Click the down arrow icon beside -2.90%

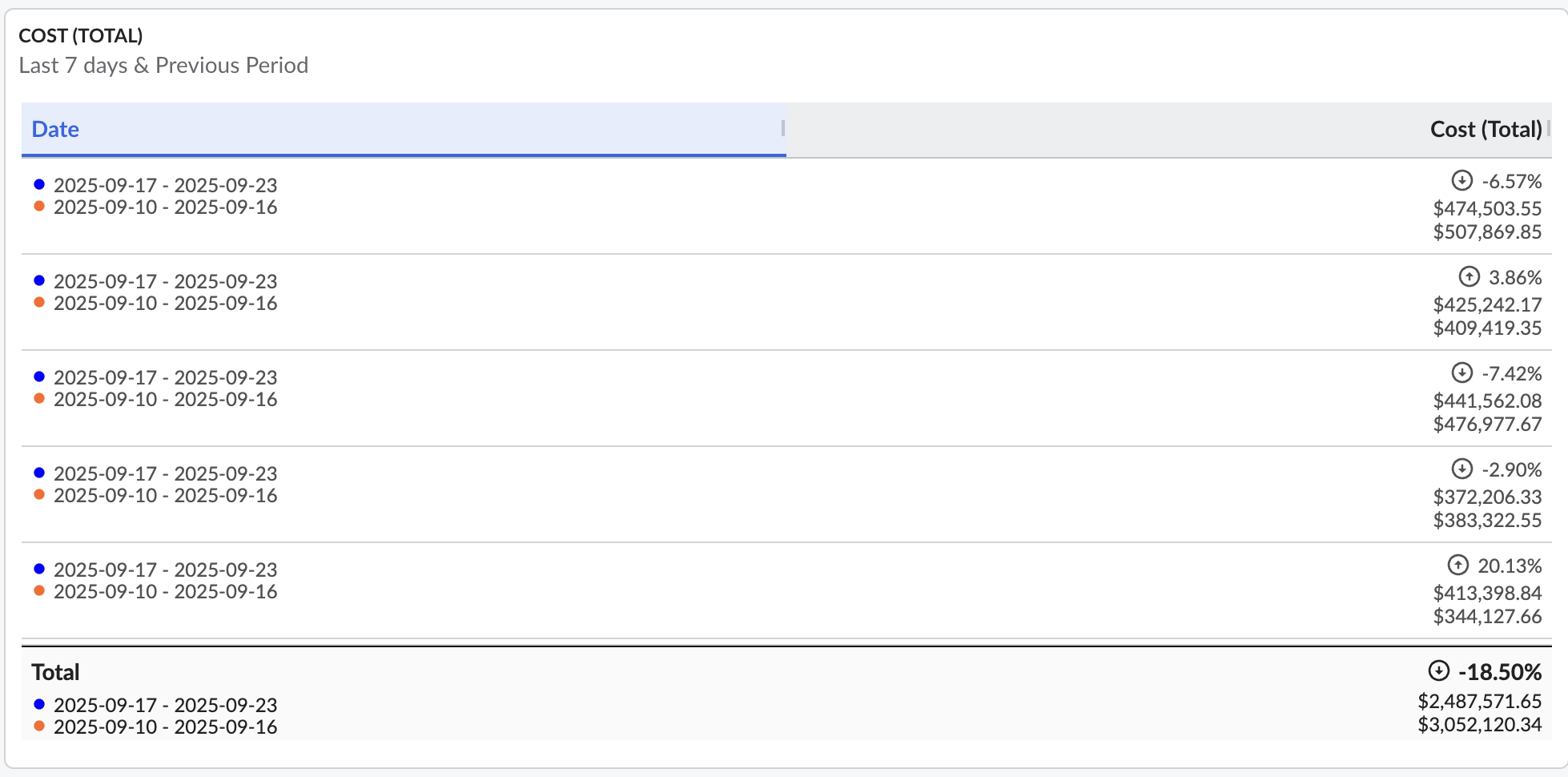pos(1461,469)
